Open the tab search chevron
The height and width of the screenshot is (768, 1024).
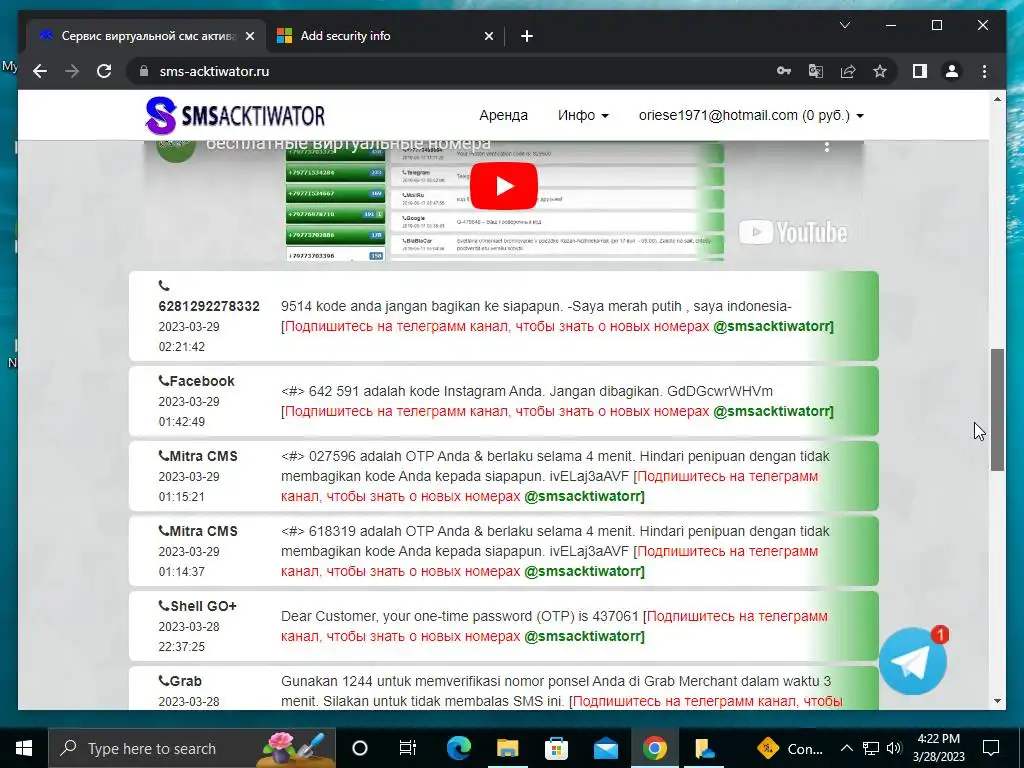pyautogui.click(x=844, y=25)
